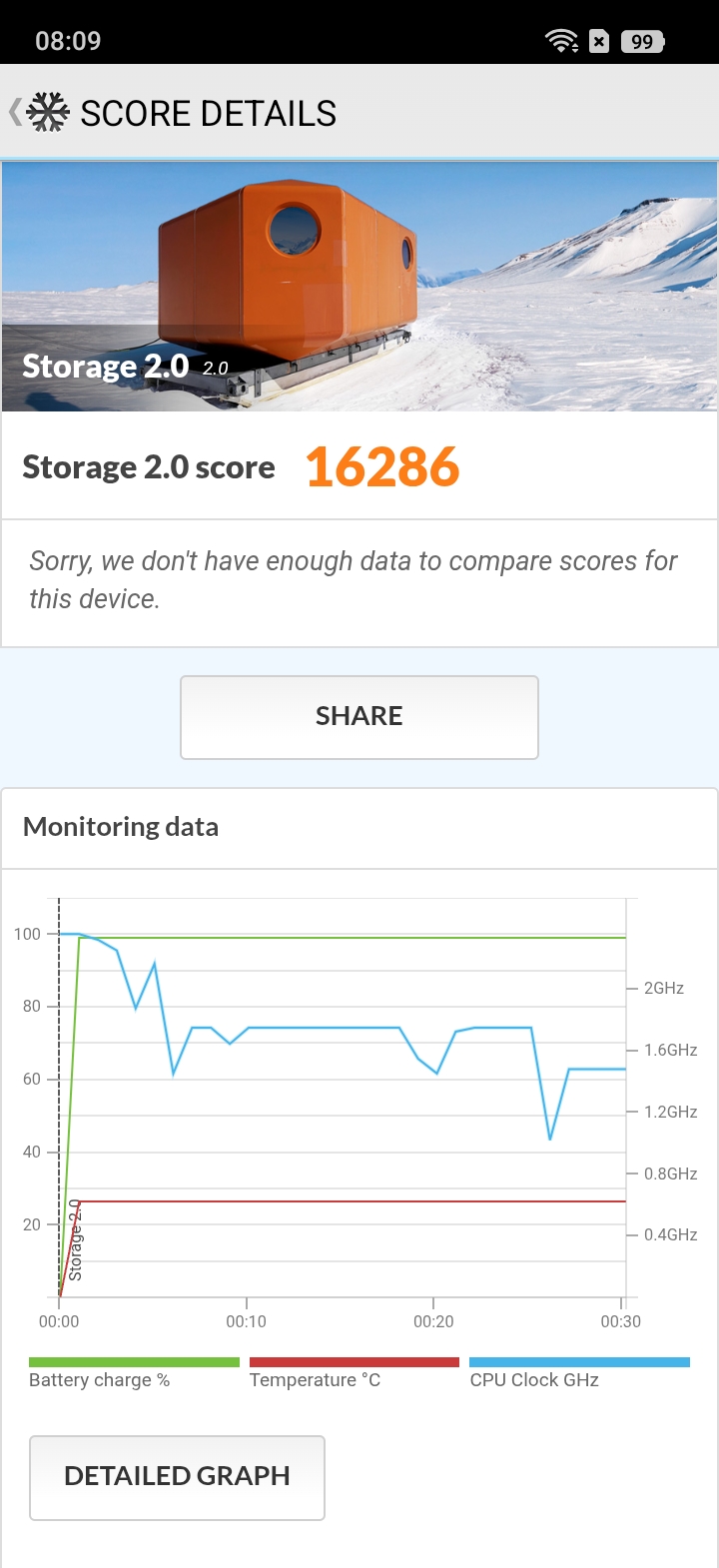
Task: Tap the SCORE DETAILS title text
Action: pos(208,114)
